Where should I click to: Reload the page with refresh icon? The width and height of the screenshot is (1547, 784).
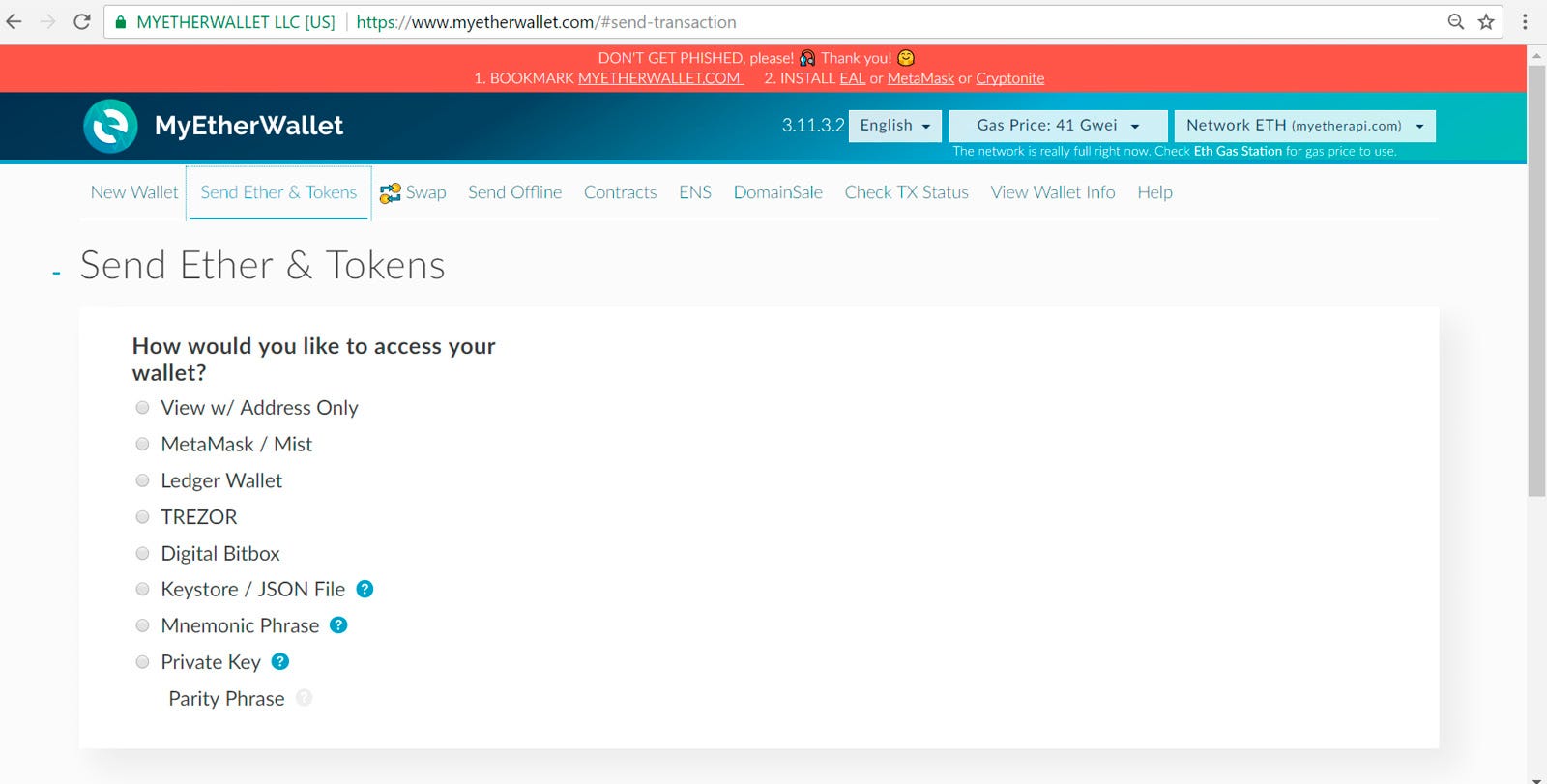point(82,21)
